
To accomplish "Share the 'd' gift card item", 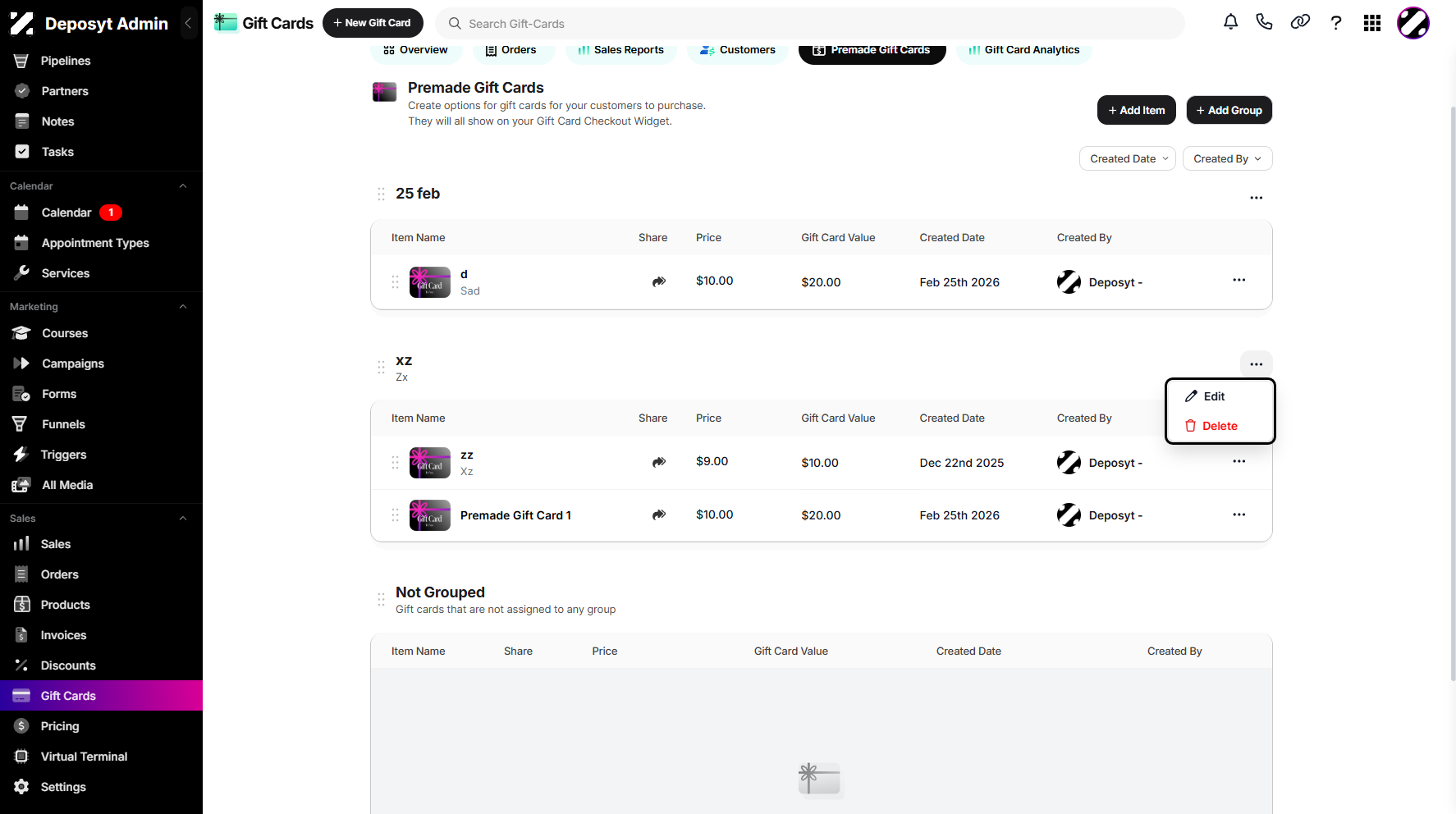I will coord(659,281).
